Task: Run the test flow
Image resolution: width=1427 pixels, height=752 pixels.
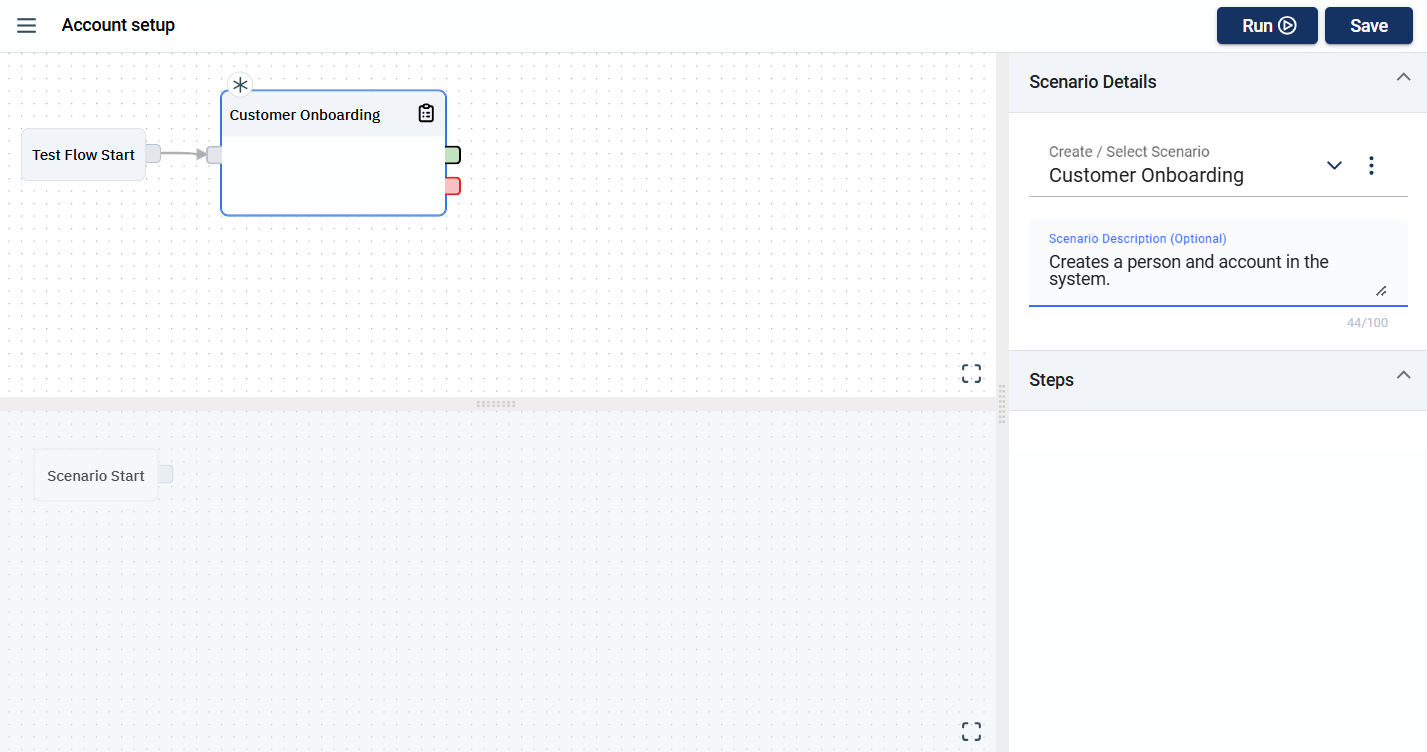Action: point(1268,26)
